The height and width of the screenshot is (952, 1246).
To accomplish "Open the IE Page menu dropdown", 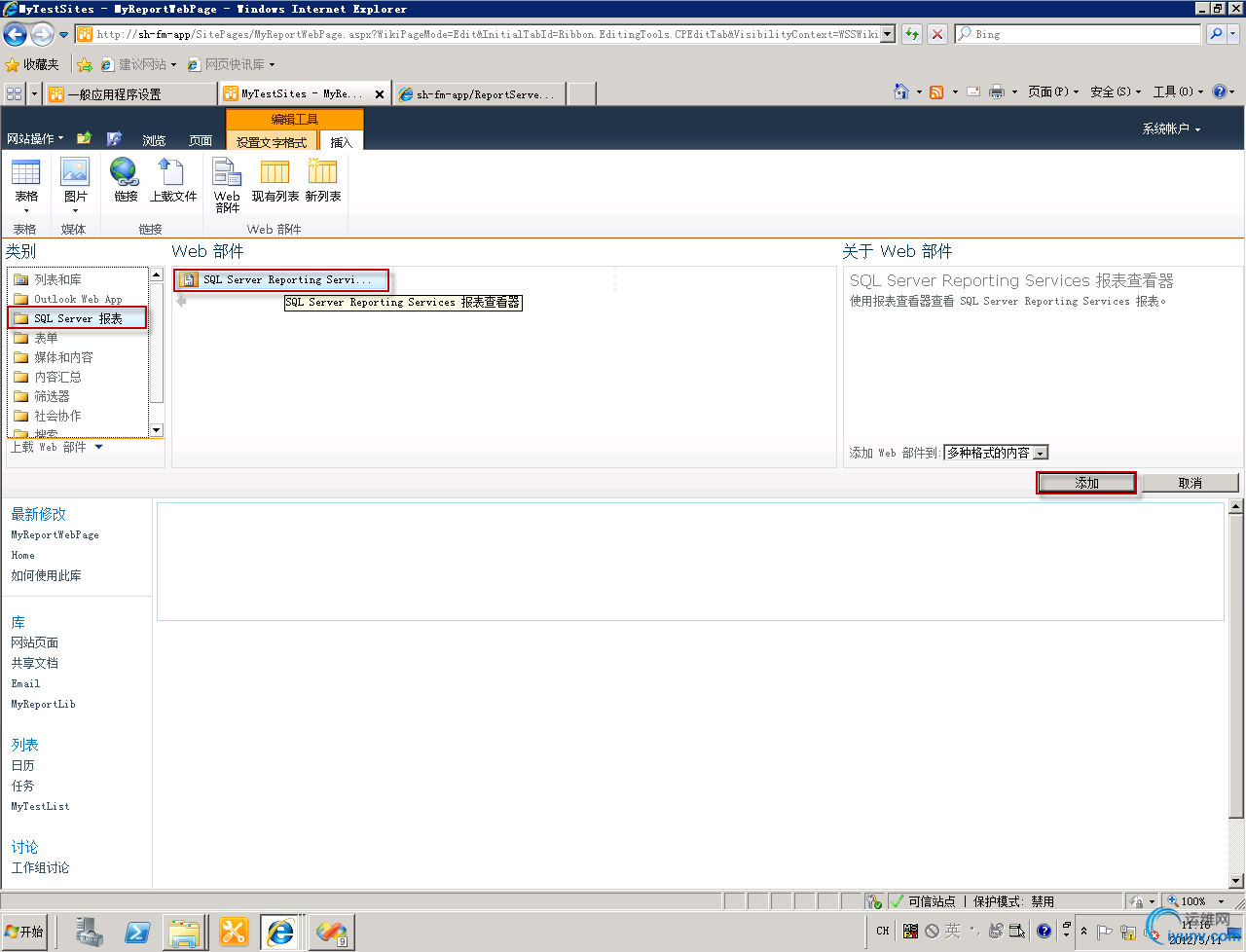I will click(1053, 92).
